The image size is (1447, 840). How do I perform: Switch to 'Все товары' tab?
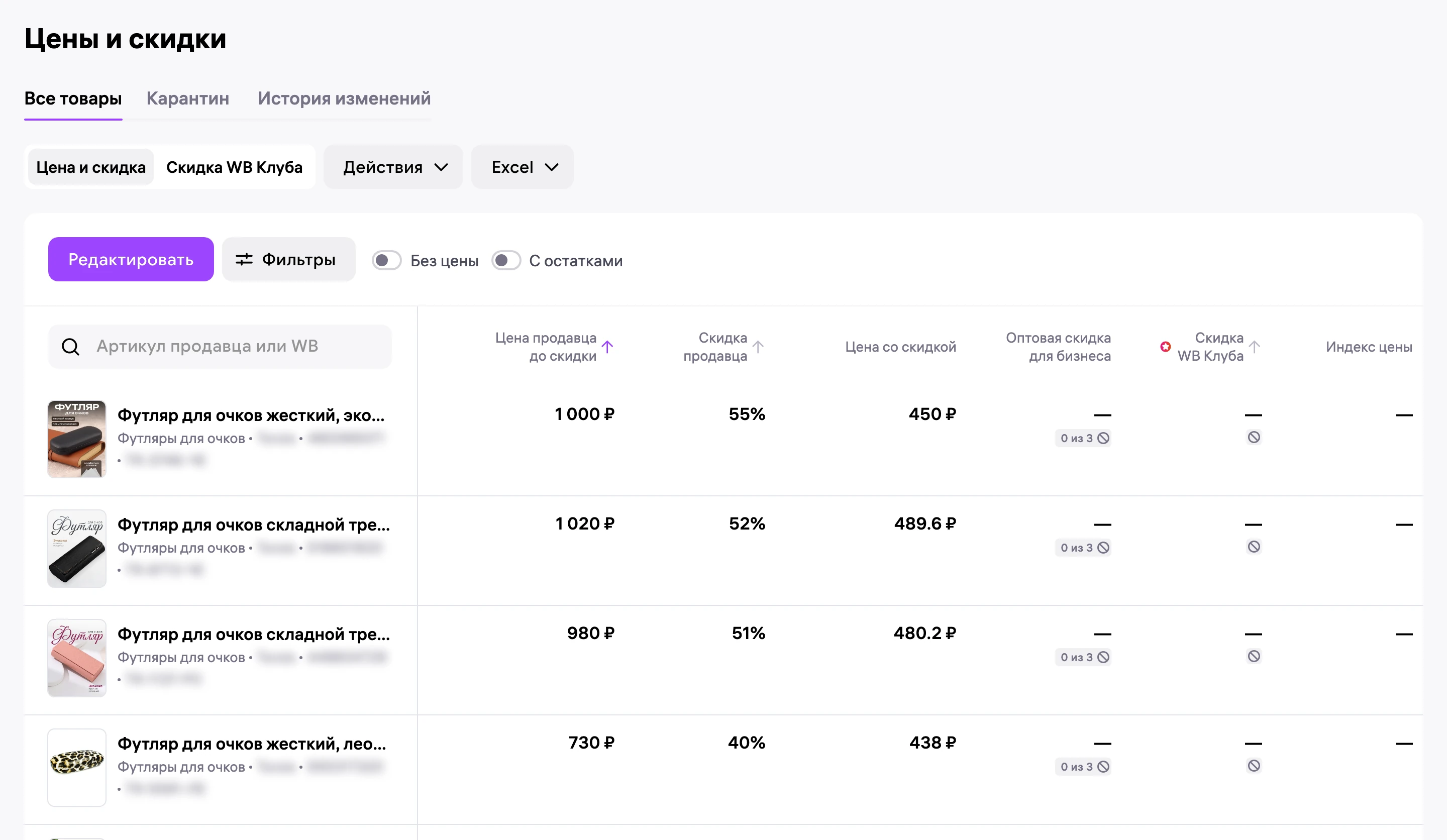(73, 98)
